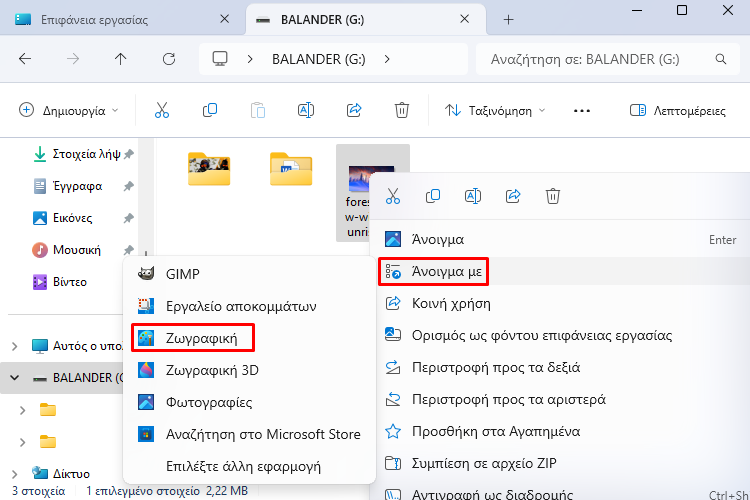The image size is (750, 500).
Task: Open the Δημιουργία dropdown
Action: click(x=68, y=111)
